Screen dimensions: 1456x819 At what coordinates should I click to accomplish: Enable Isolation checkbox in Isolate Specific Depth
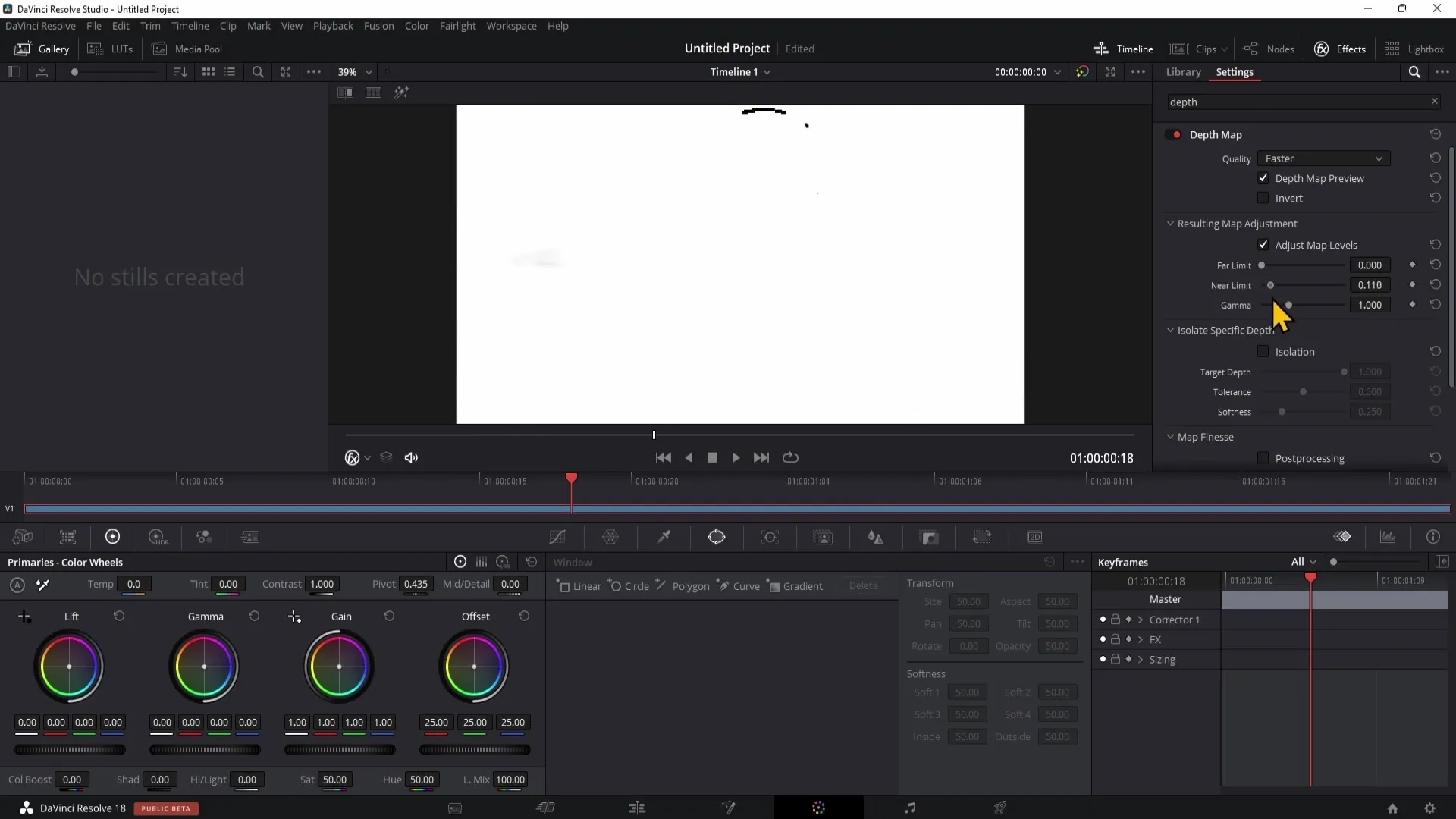1263,351
